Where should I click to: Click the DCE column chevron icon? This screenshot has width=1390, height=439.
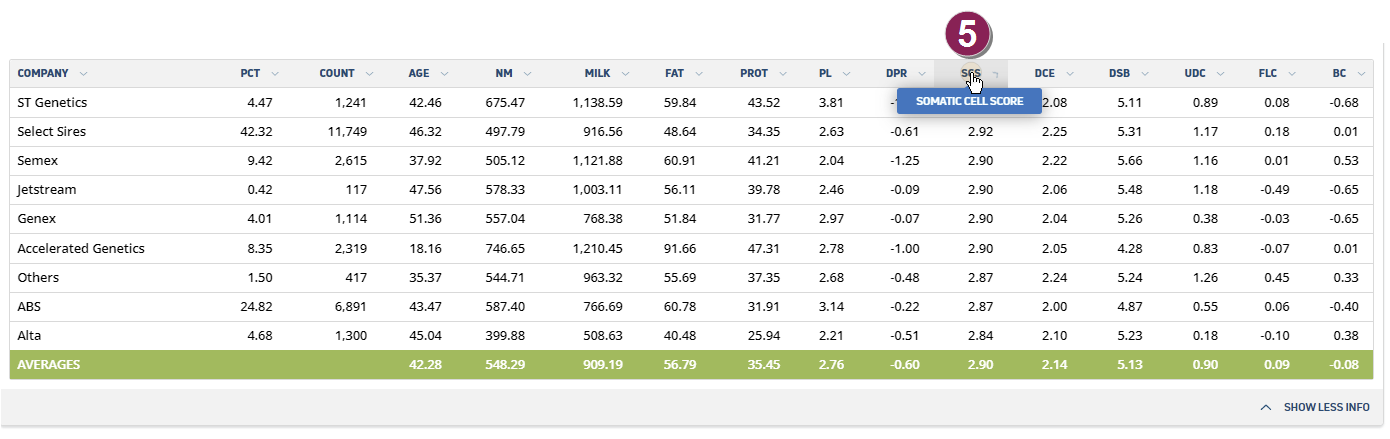pyautogui.click(x=1069, y=74)
